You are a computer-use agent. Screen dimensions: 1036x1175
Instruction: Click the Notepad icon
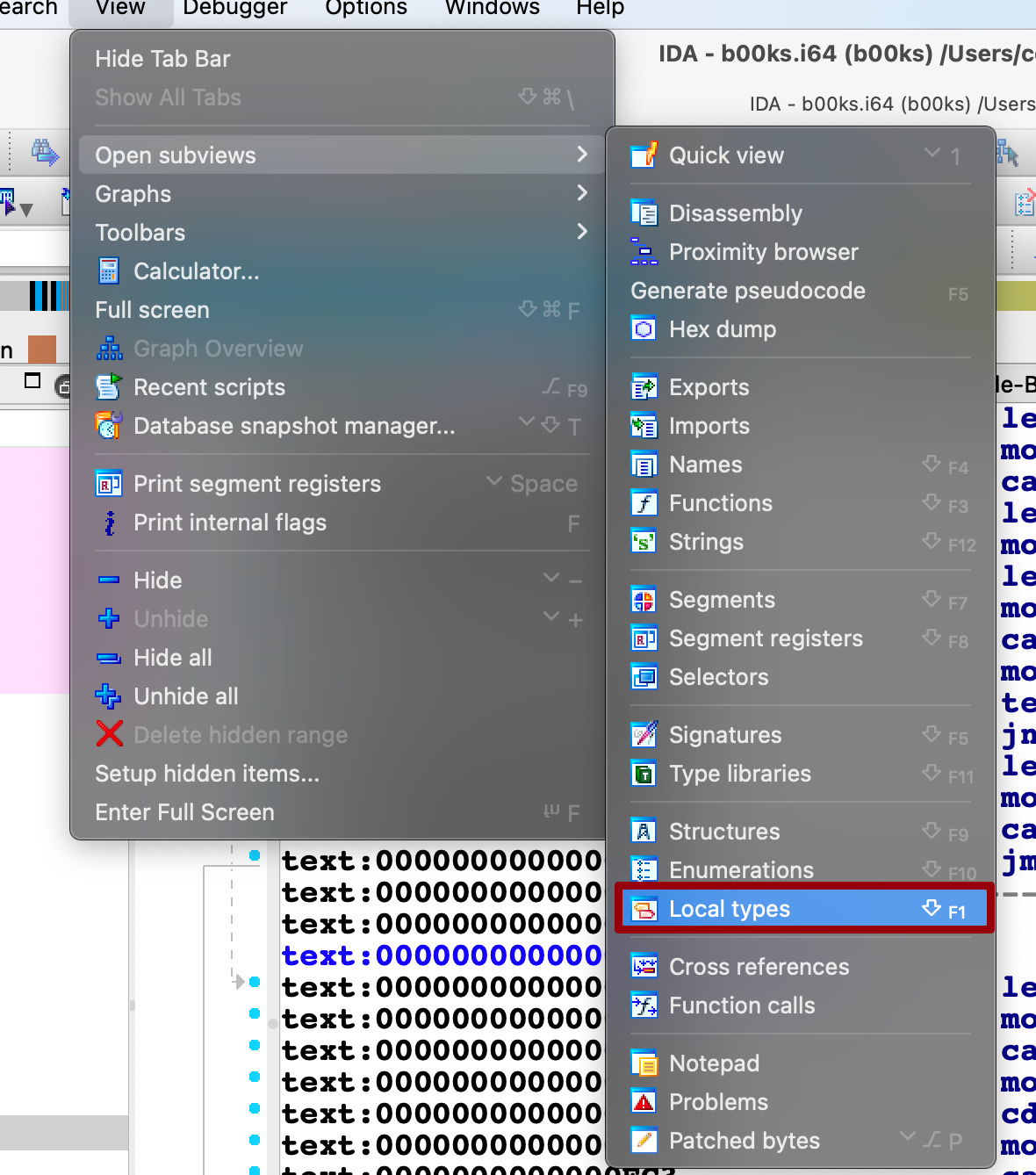pyautogui.click(x=644, y=1063)
